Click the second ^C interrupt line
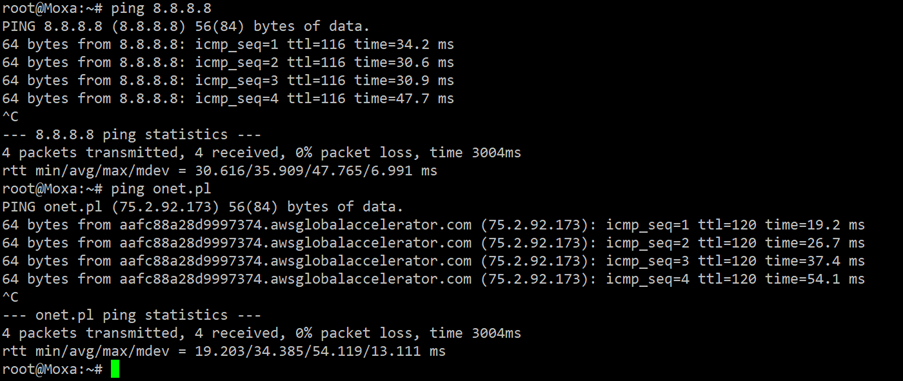This screenshot has height=381, width=903. point(10,297)
